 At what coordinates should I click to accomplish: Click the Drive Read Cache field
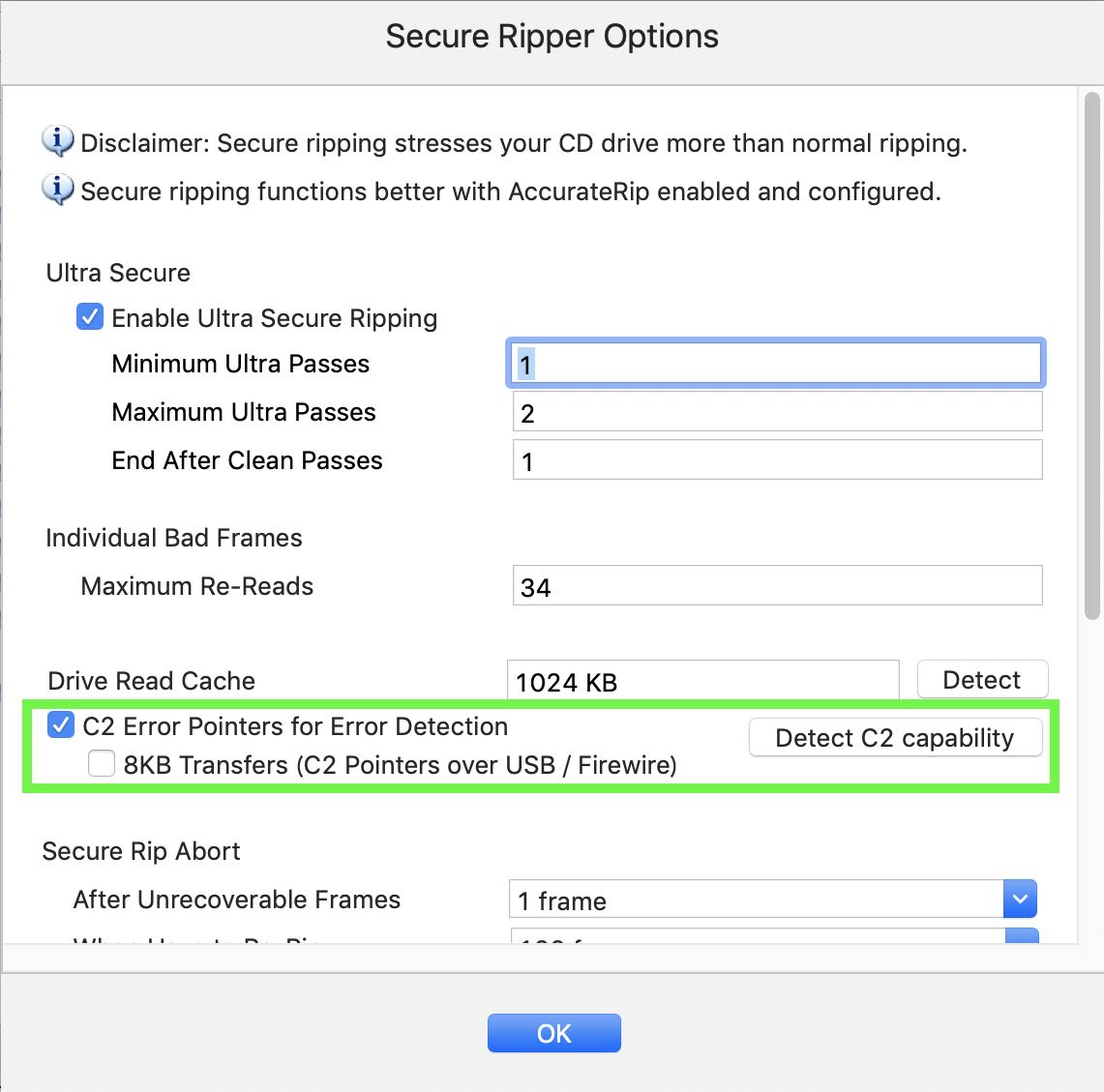[703, 680]
